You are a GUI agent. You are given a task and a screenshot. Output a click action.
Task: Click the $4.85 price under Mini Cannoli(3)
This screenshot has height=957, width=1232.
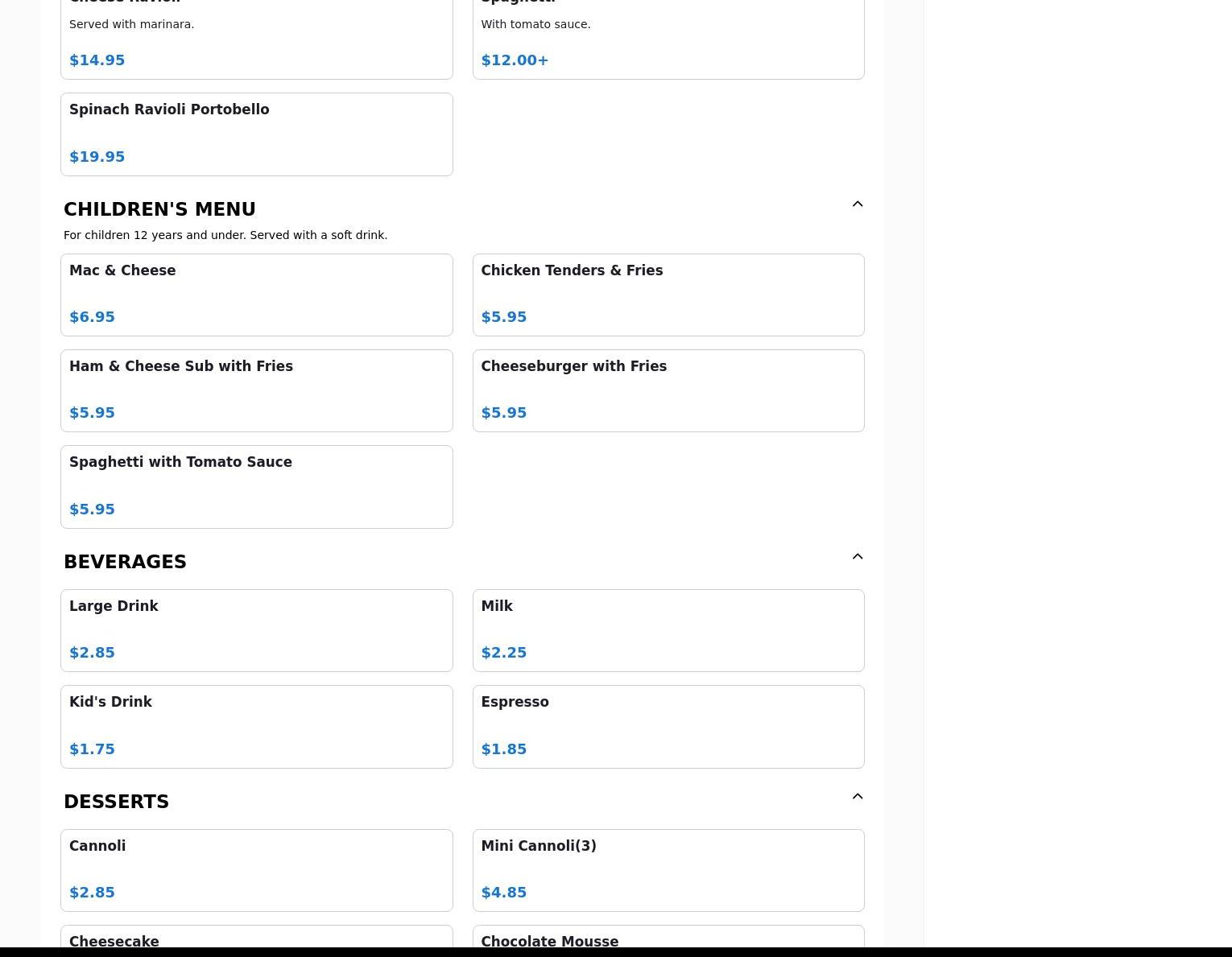[503, 893]
